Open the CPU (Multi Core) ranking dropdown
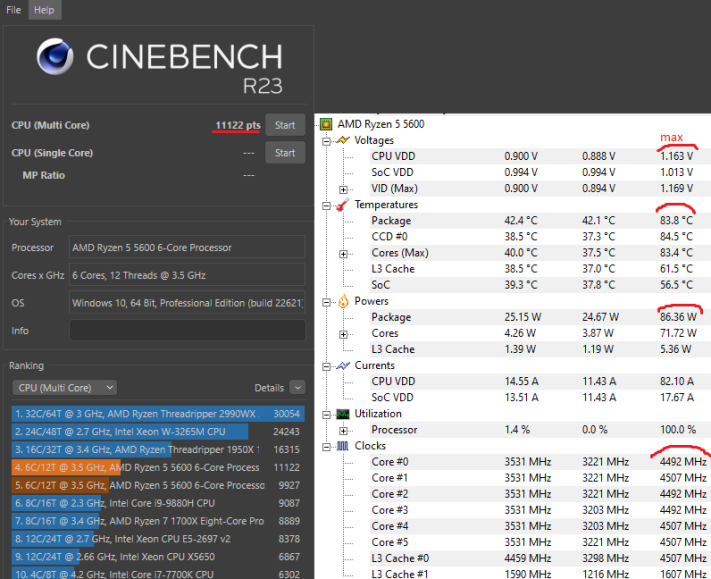 (x=64, y=388)
